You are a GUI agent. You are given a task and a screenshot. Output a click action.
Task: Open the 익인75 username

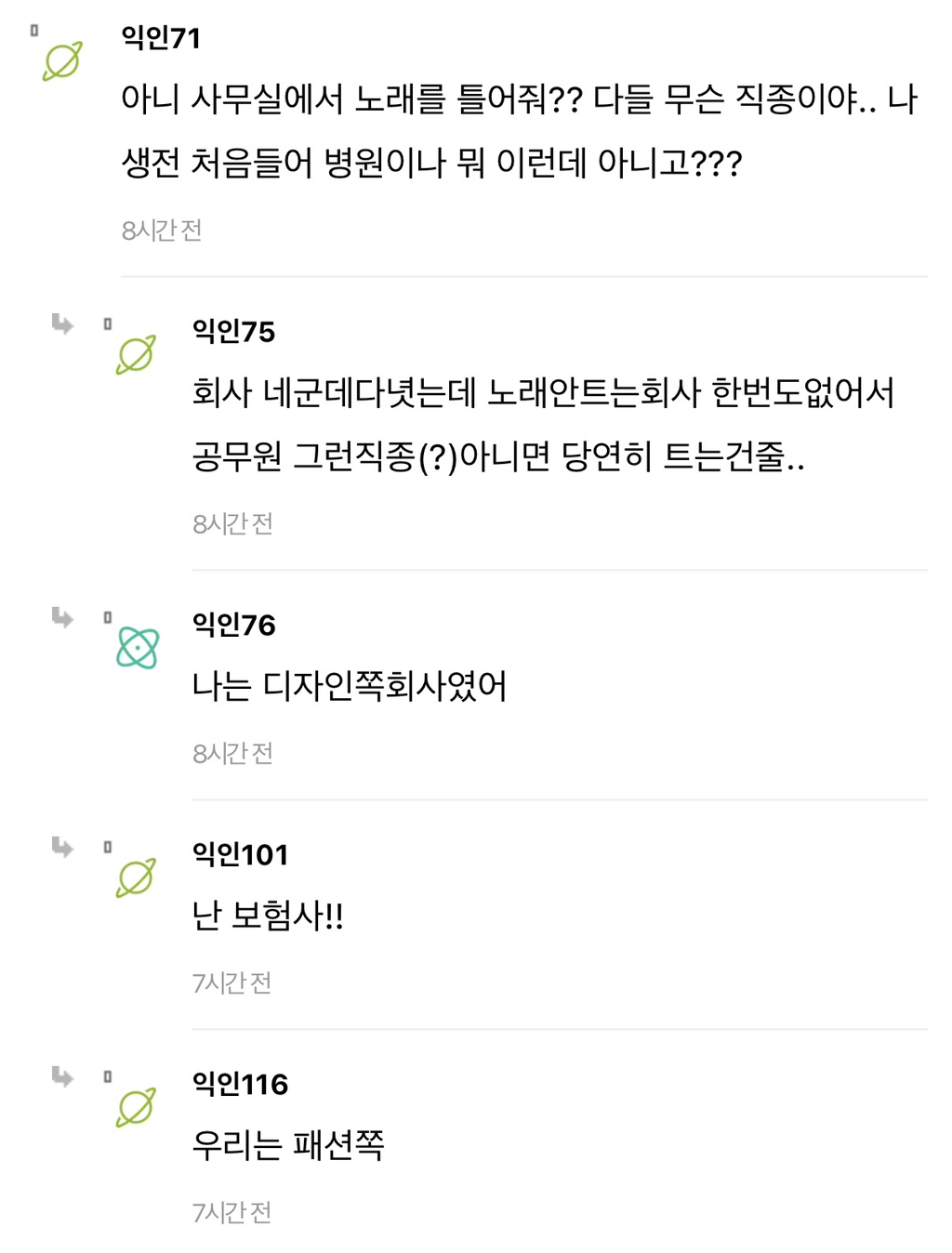click(233, 332)
